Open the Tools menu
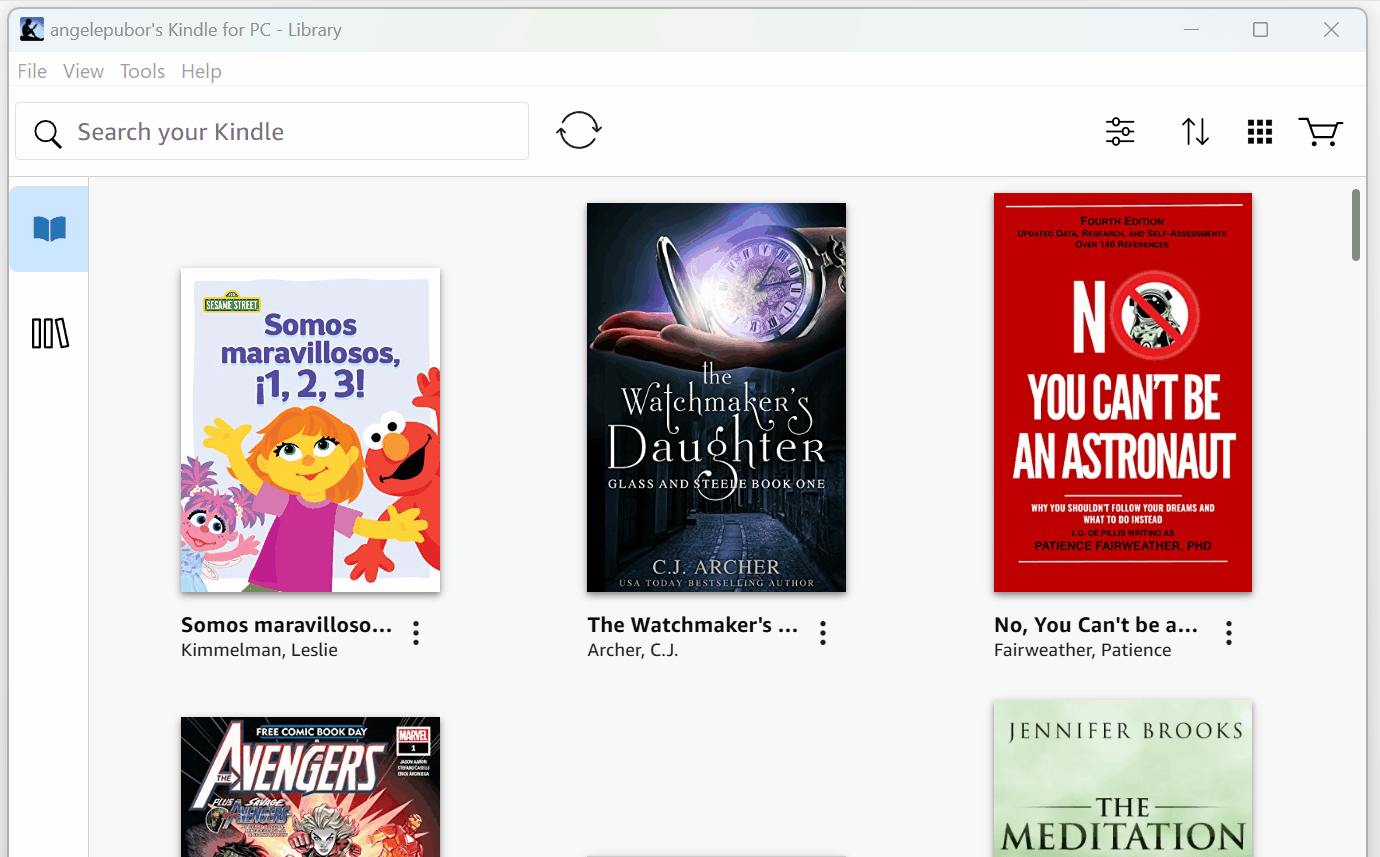This screenshot has height=857, width=1380. point(142,71)
